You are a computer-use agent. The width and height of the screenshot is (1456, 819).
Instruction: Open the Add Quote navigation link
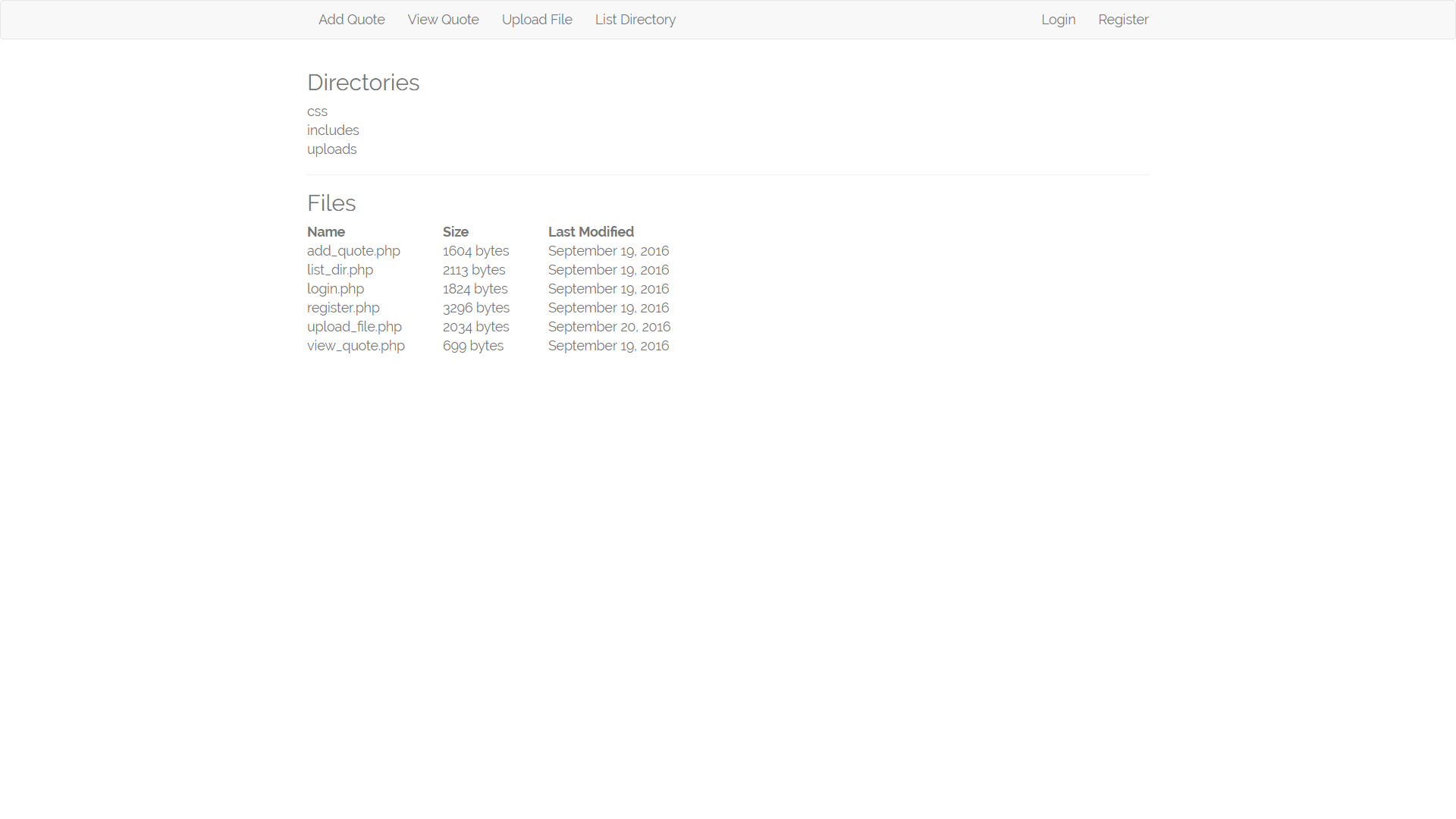tap(351, 20)
